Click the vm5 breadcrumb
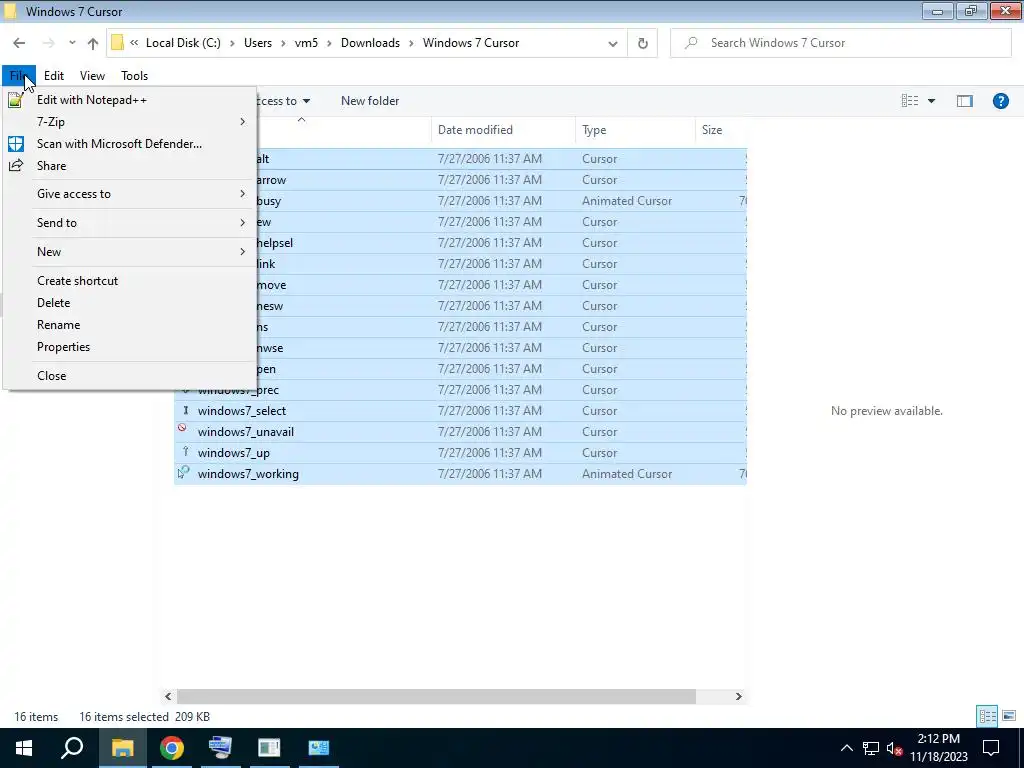The image size is (1024, 768). click(306, 43)
